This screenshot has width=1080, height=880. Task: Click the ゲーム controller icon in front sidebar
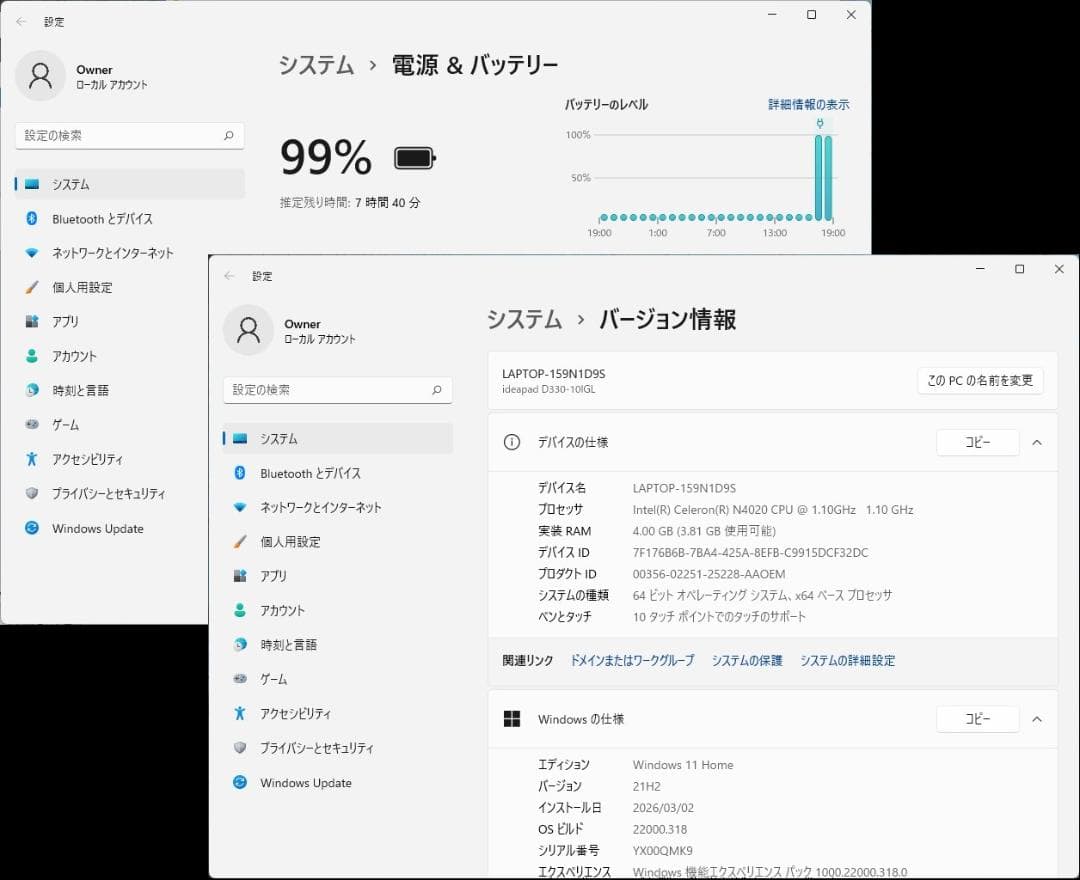[x=240, y=679]
